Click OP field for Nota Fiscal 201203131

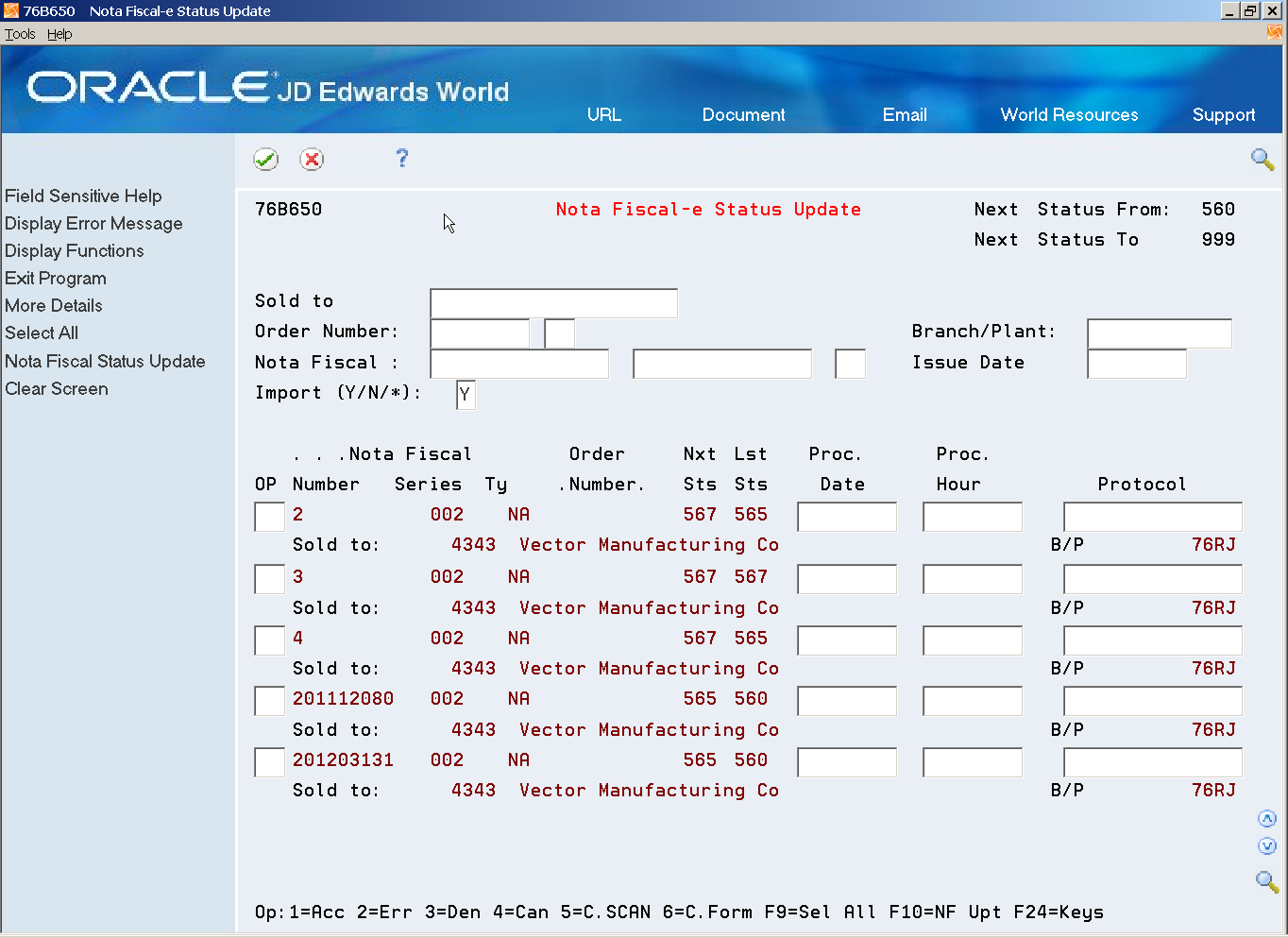tap(270, 762)
